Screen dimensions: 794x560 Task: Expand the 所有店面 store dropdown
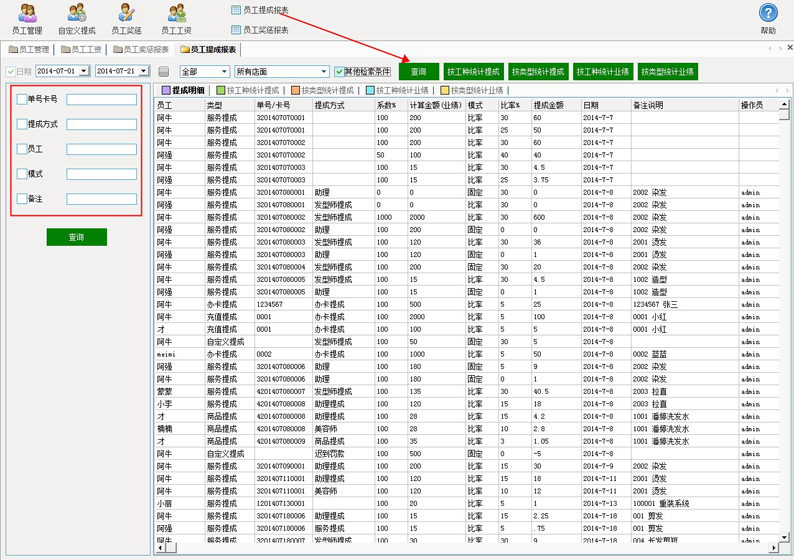coord(324,72)
